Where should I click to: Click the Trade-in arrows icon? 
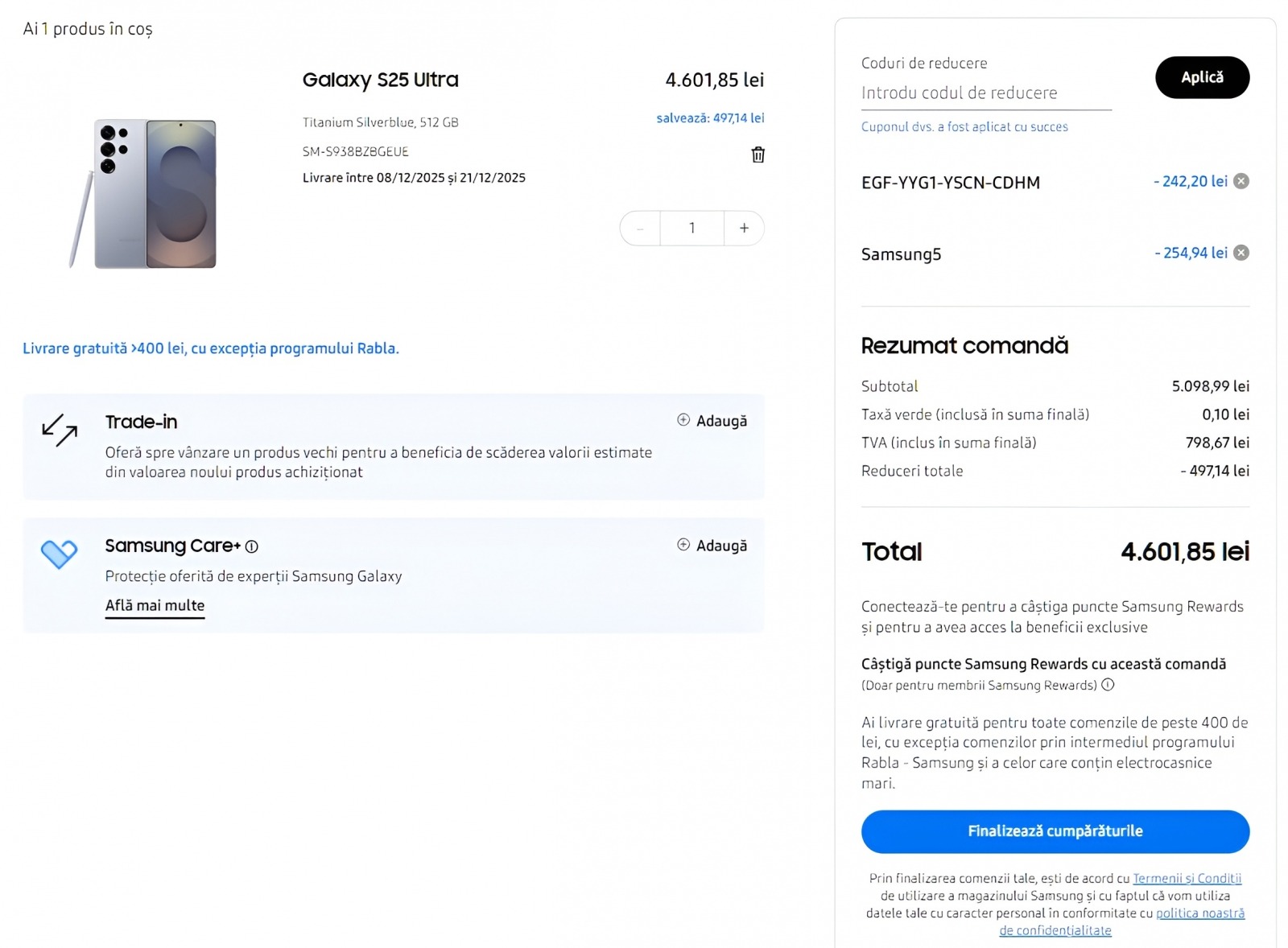coord(60,430)
